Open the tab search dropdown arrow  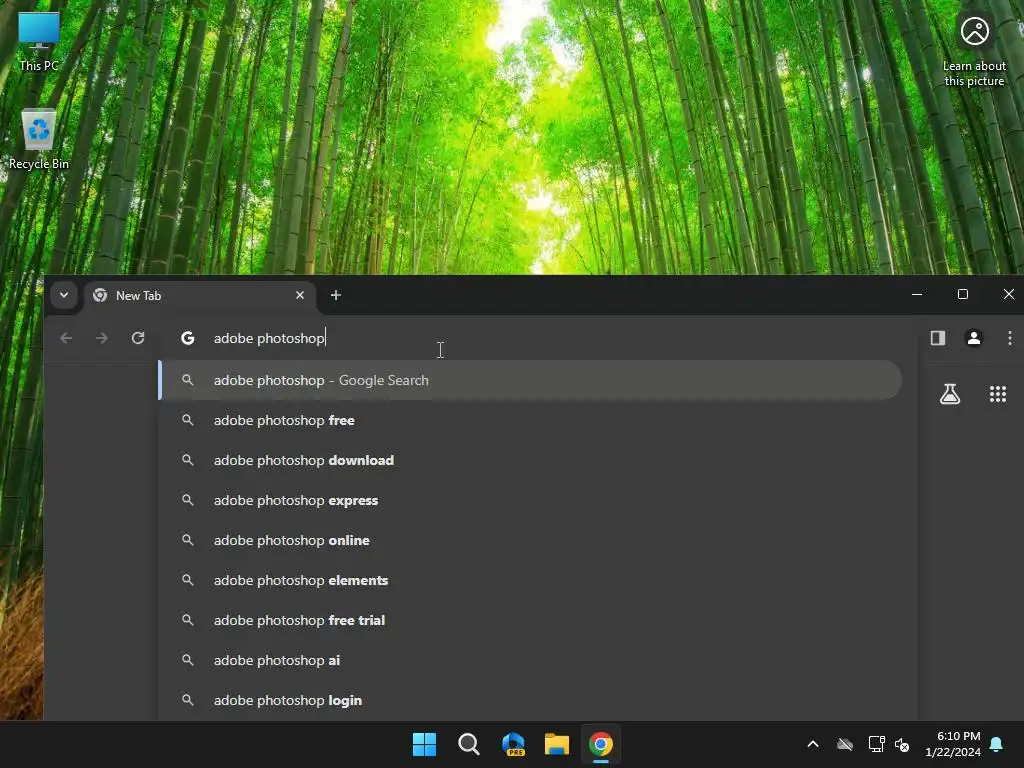click(x=64, y=295)
